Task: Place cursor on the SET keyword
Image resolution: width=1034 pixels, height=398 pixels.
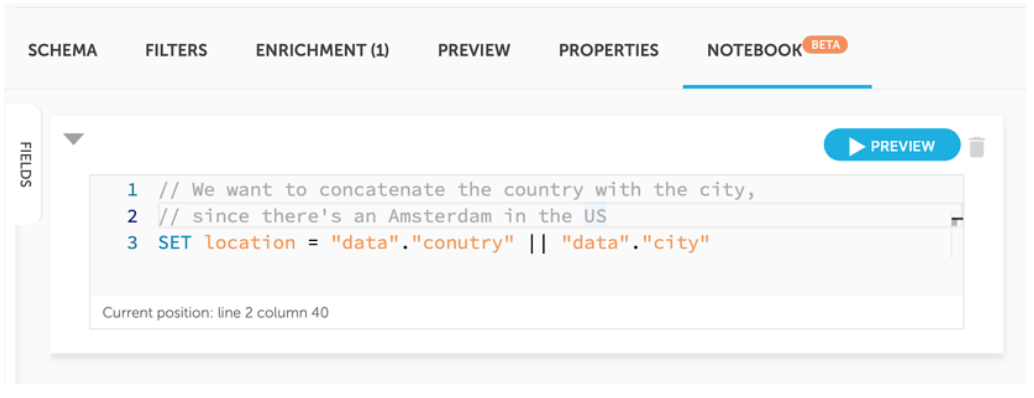Action: tap(175, 242)
